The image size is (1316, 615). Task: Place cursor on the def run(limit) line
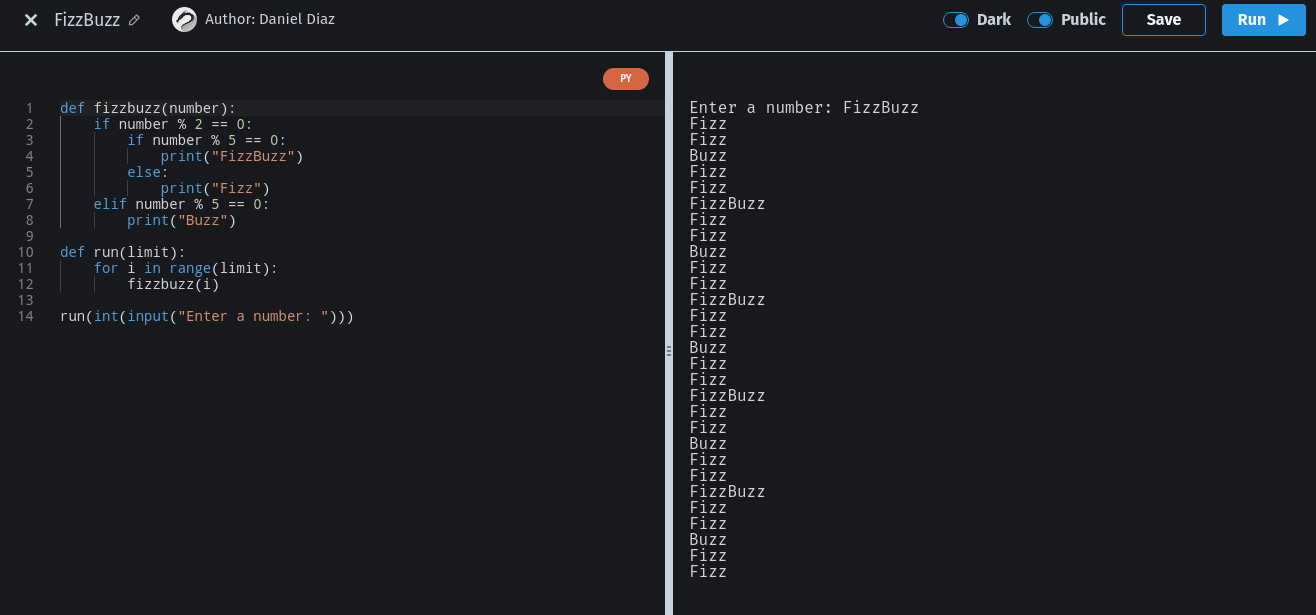click(122, 252)
